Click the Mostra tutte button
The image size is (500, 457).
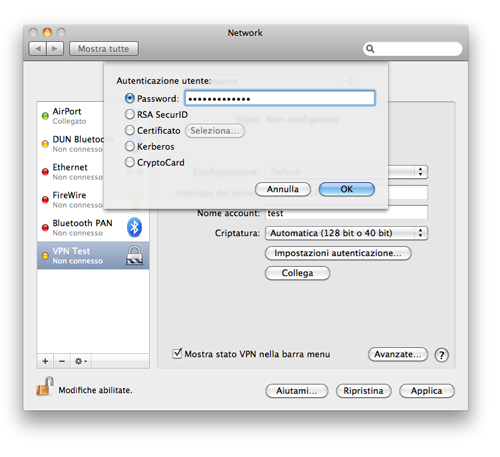[x=104, y=49]
